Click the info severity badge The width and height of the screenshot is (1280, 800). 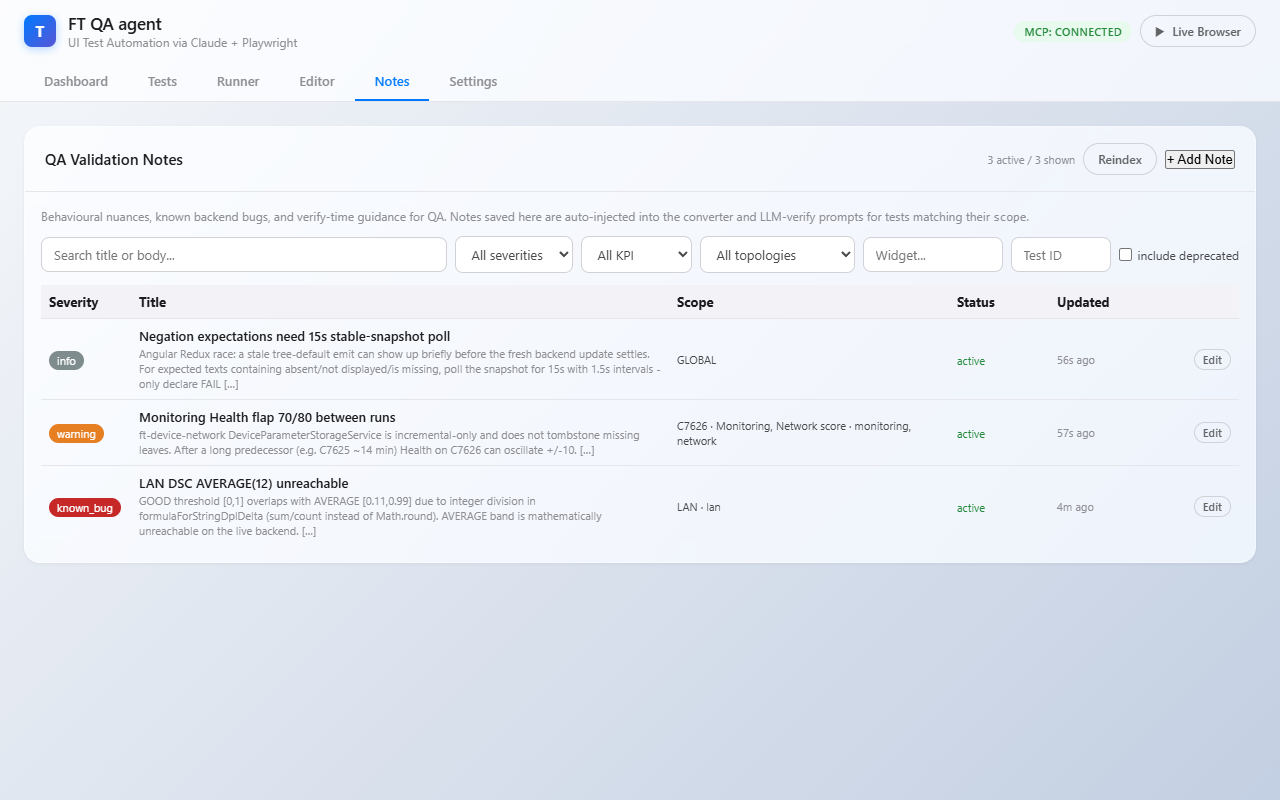point(66,360)
